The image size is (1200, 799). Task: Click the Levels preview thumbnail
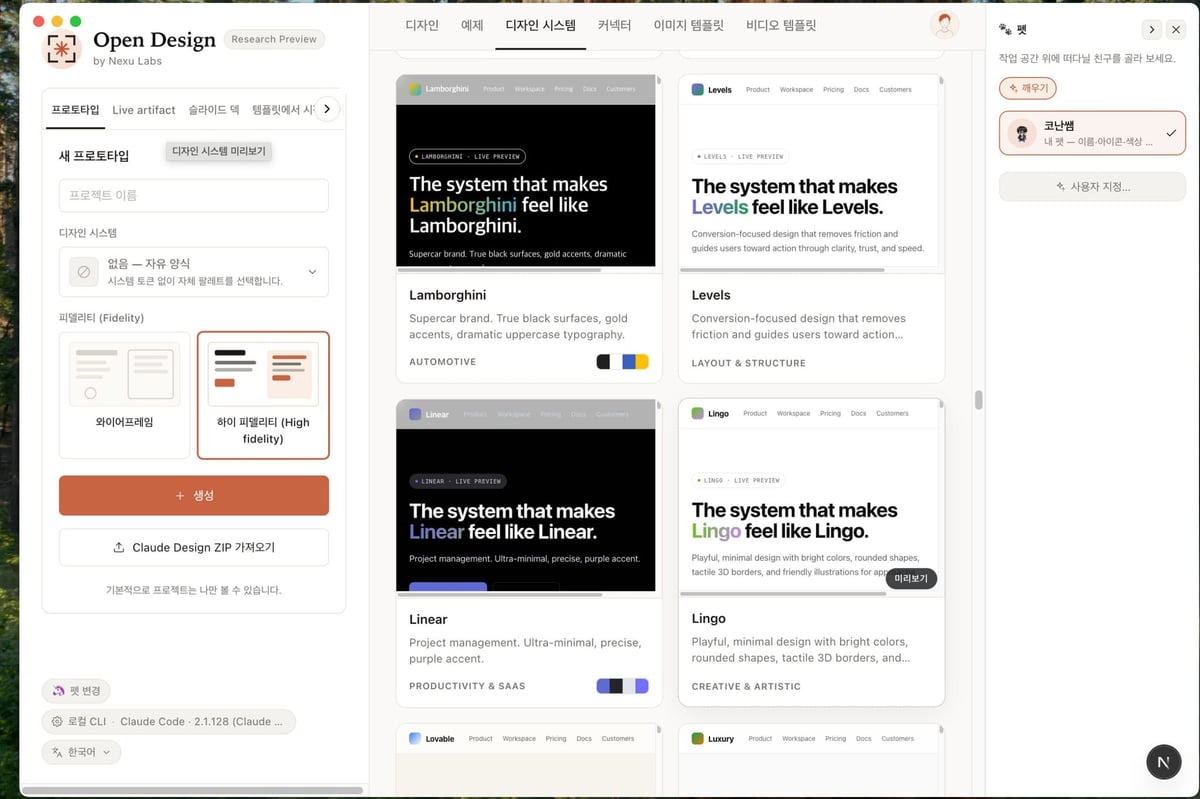coord(811,171)
